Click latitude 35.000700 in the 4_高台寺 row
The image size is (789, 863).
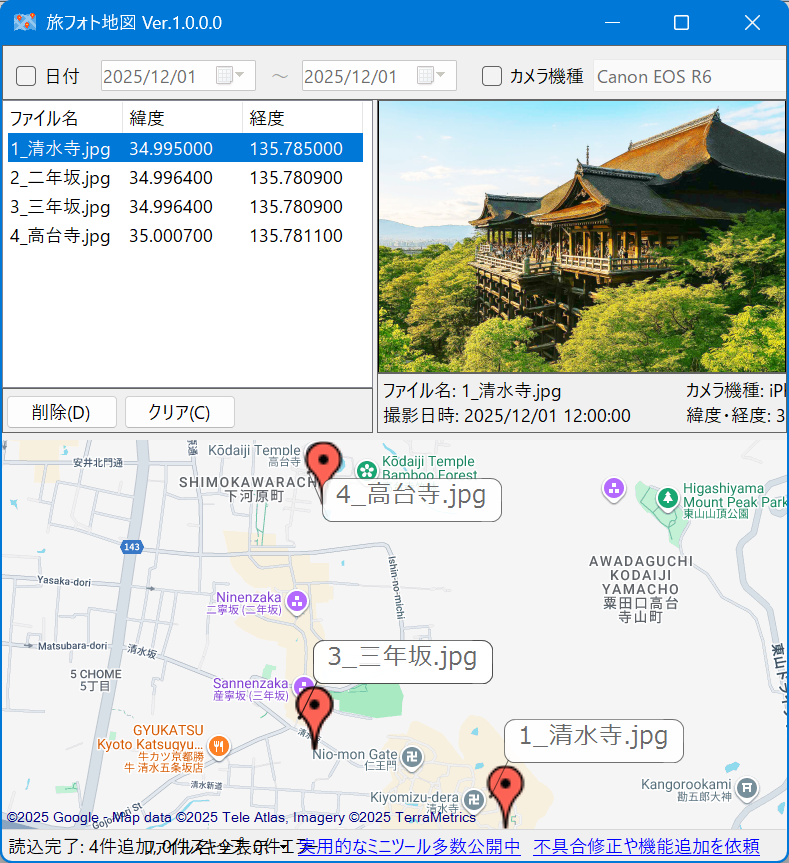coord(171,236)
